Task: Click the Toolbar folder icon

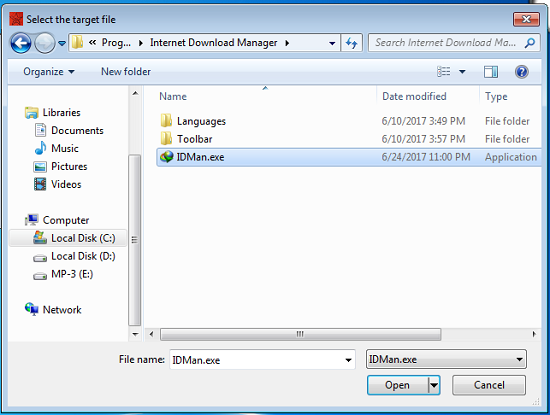Action: (x=166, y=138)
